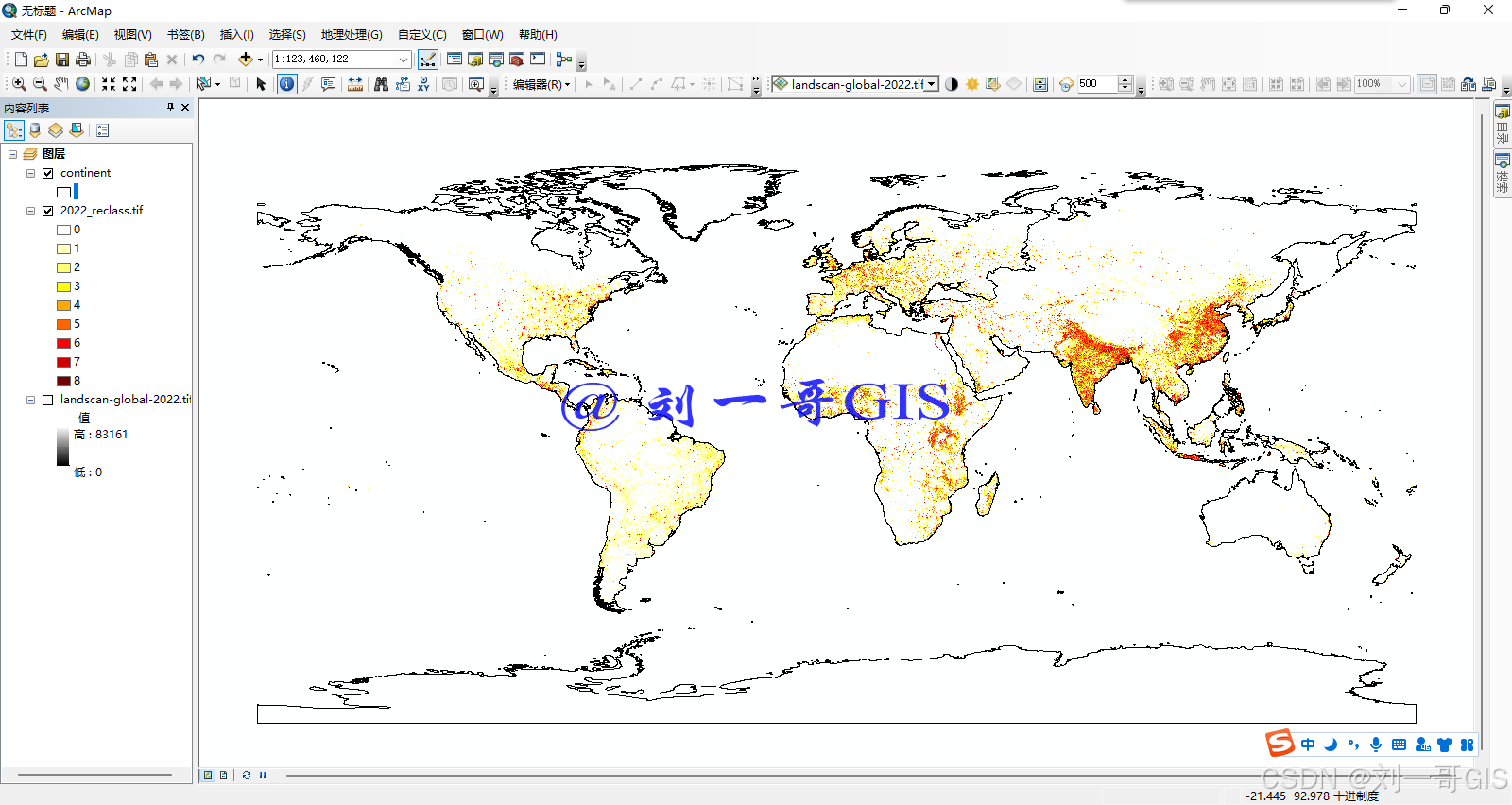1512x805 pixels.
Task: Open the Search window icon
Action: [496, 60]
